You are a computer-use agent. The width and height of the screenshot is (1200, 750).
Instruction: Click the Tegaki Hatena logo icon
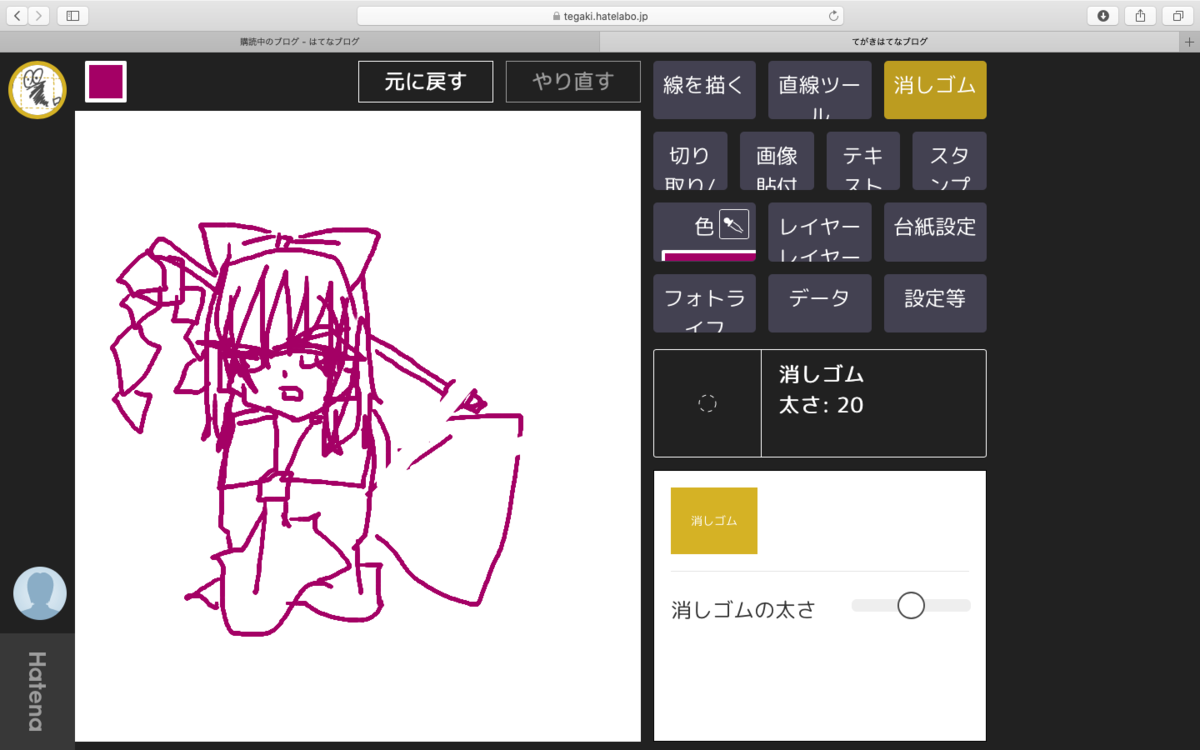(x=37, y=90)
